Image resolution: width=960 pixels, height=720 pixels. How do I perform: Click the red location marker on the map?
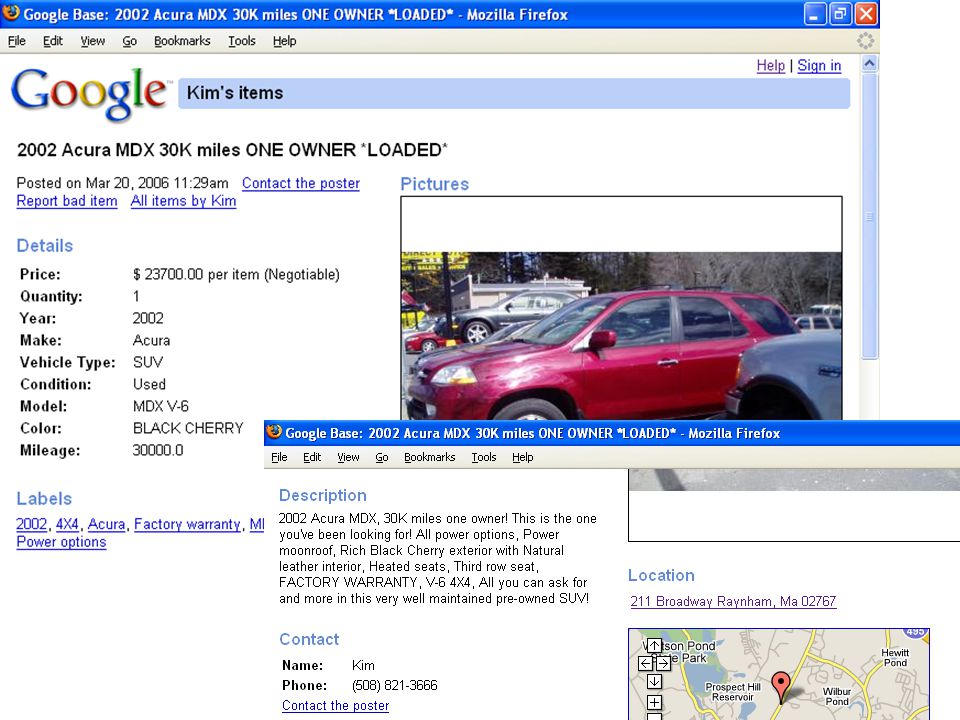tap(781, 686)
